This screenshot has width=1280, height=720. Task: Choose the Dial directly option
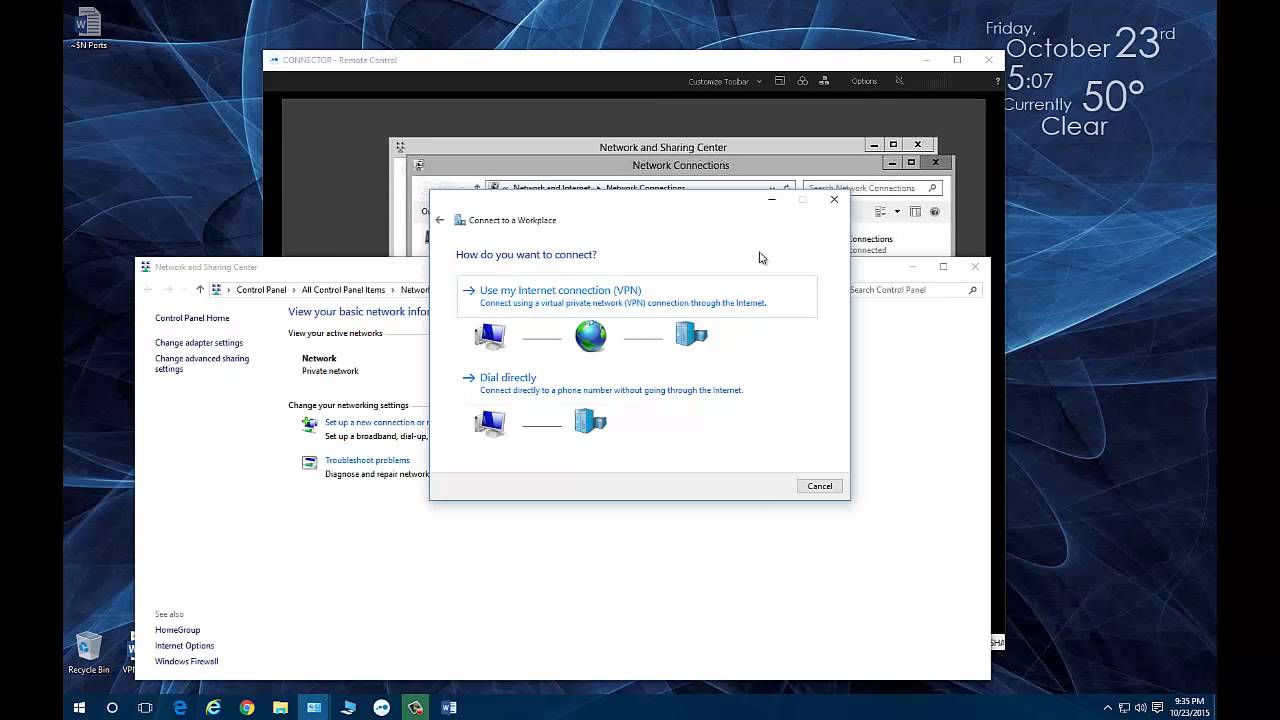tap(508, 378)
